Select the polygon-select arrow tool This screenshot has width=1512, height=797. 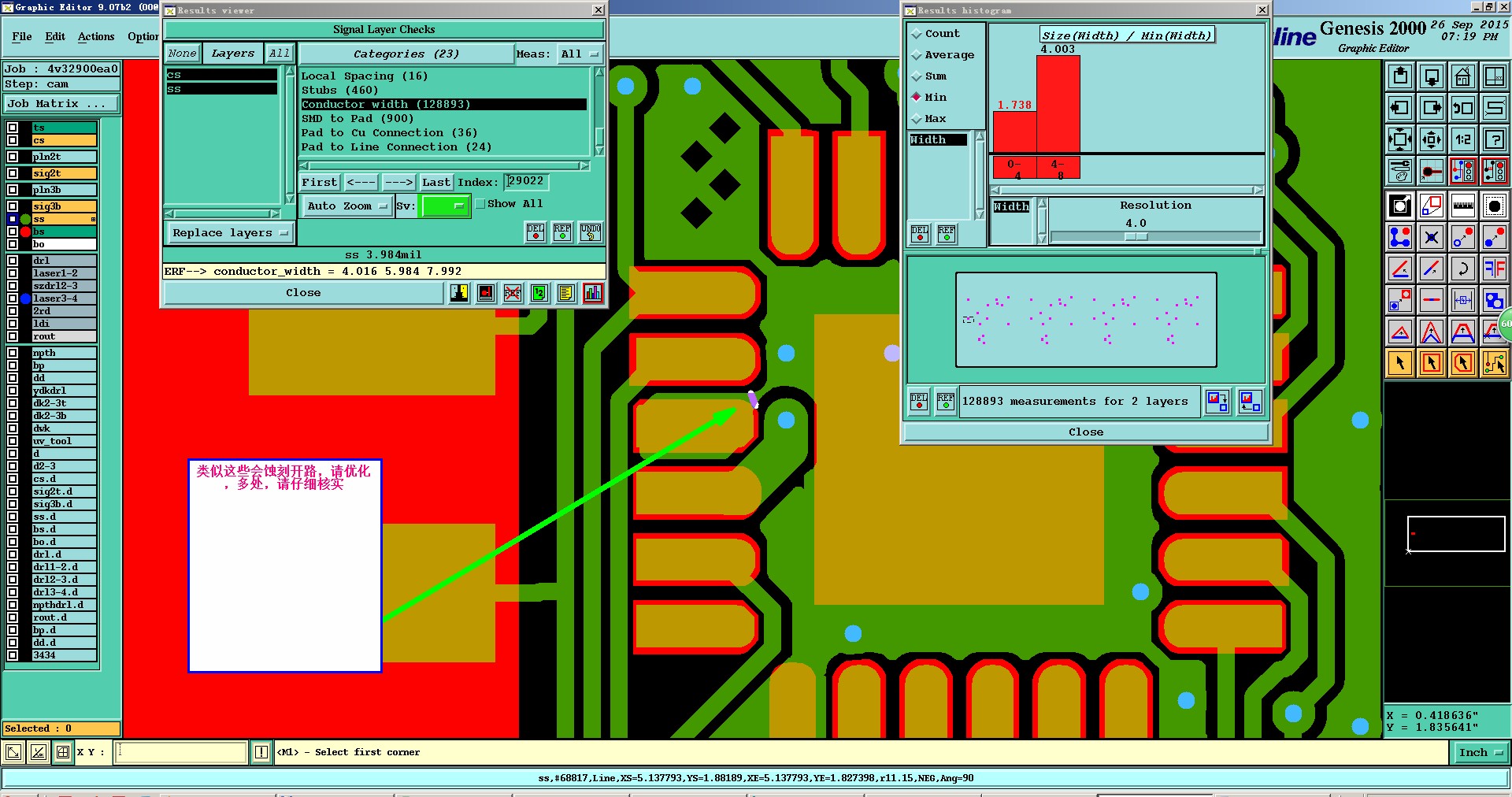tap(1462, 363)
